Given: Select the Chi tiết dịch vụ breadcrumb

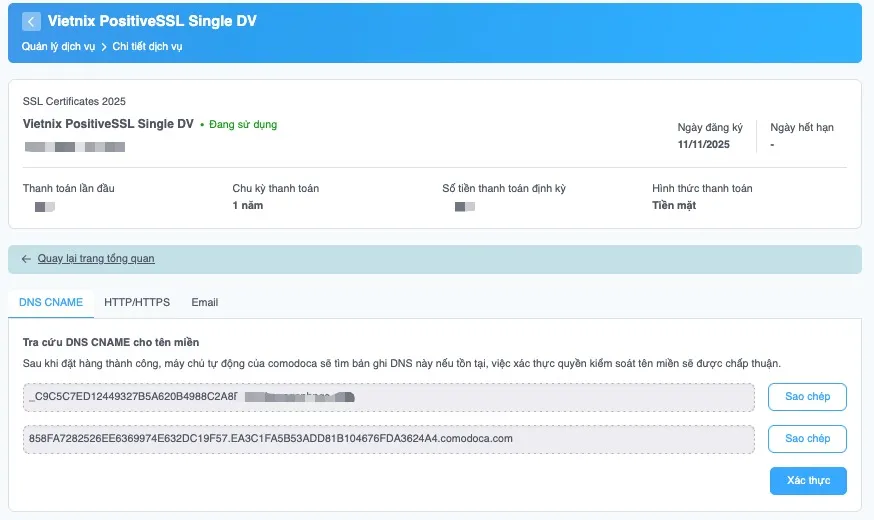Looking at the screenshot, I should pyautogui.click(x=147, y=46).
